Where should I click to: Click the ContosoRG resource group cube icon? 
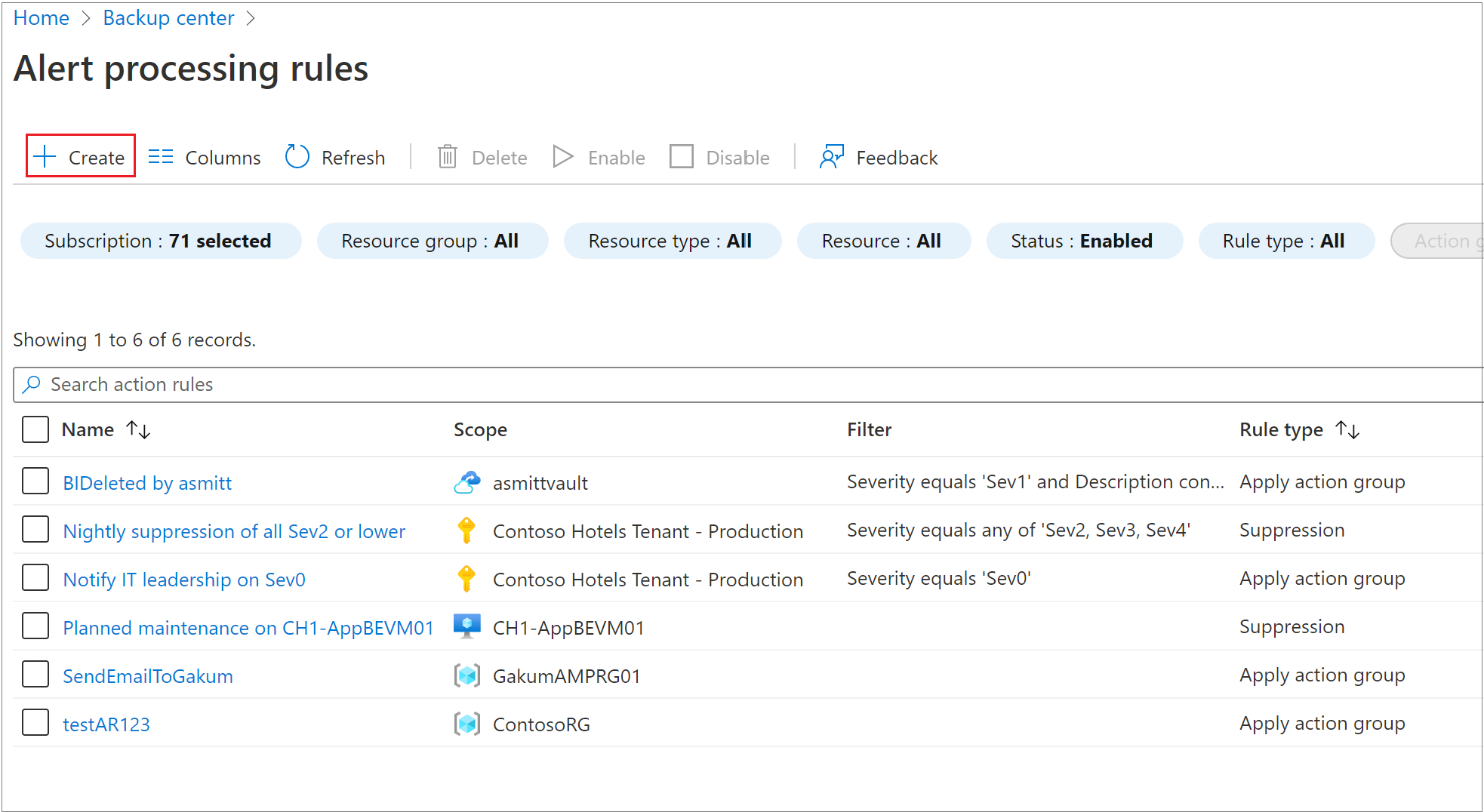coord(466,724)
